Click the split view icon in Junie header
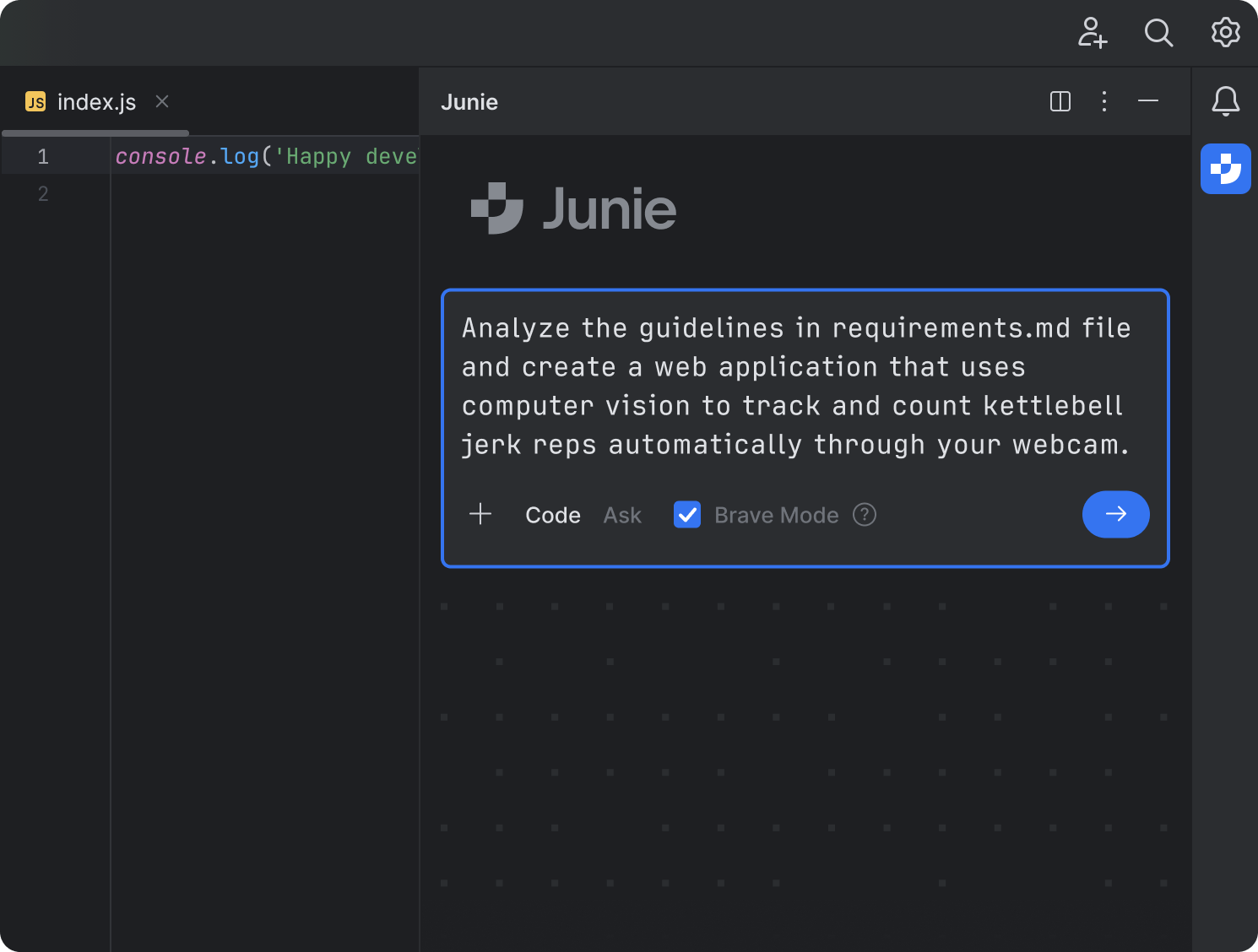The width and height of the screenshot is (1258, 952). pyautogui.click(x=1060, y=101)
